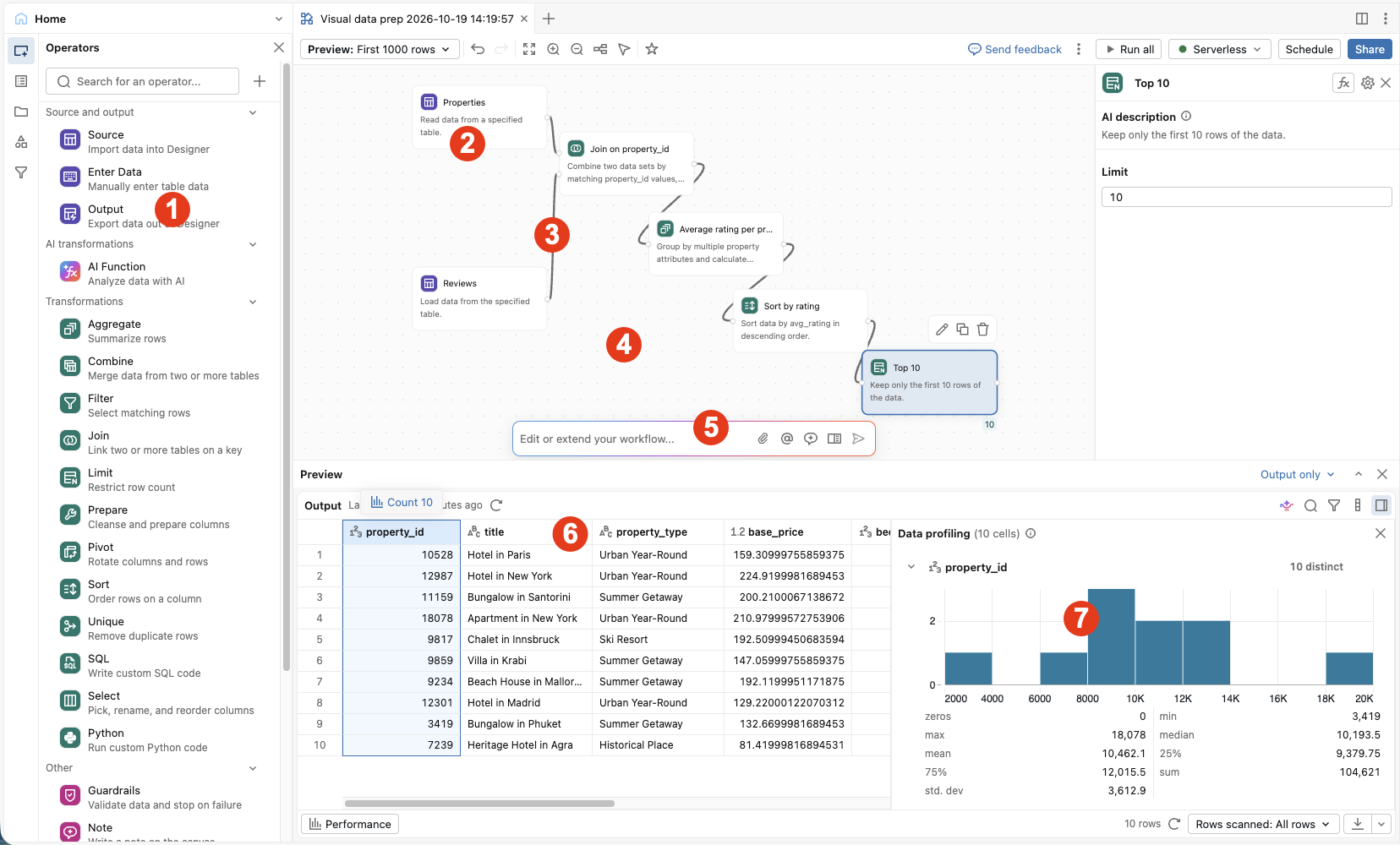Click the Schedule button
Viewport: 1400px width, 845px height.
pyautogui.click(x=1309, y=49)
